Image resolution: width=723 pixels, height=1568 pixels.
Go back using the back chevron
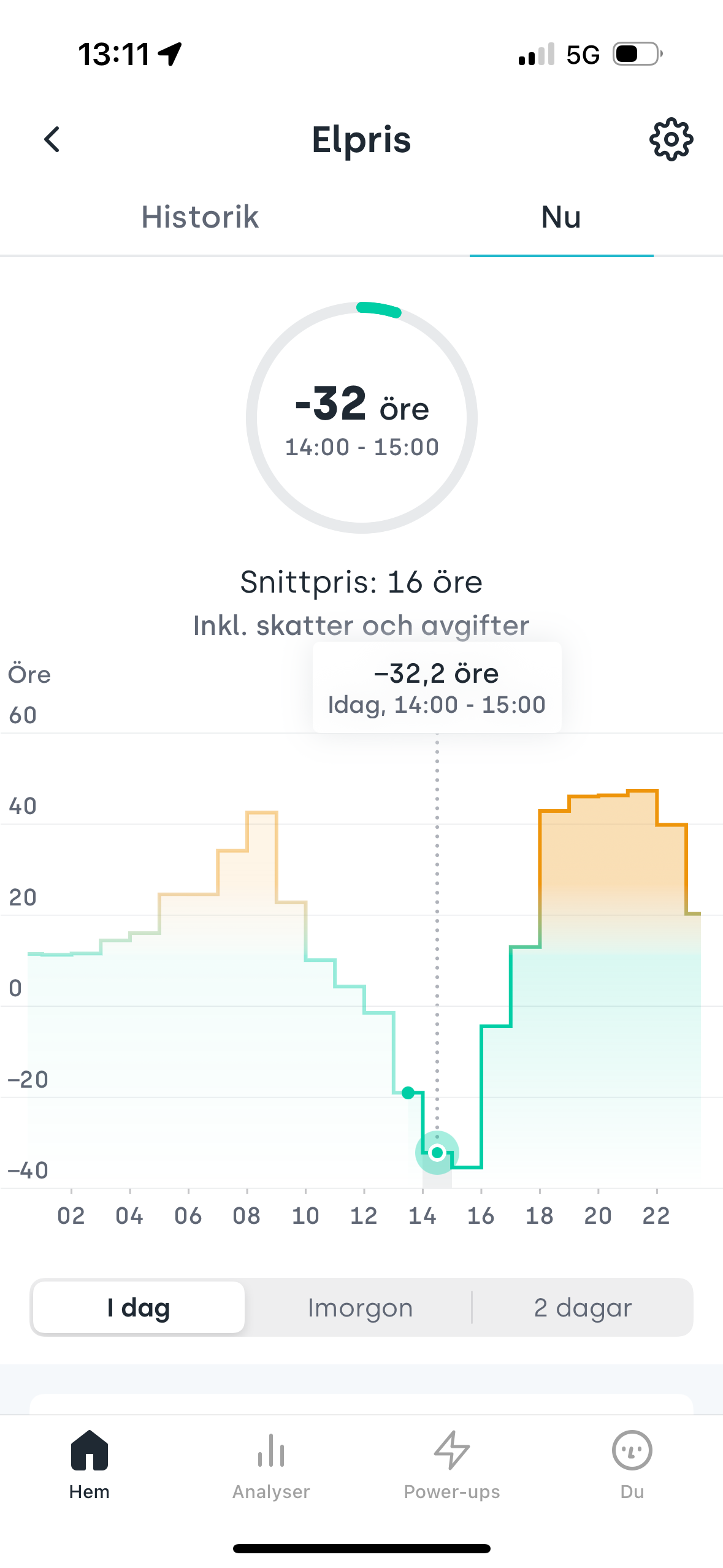click(52, 139)
